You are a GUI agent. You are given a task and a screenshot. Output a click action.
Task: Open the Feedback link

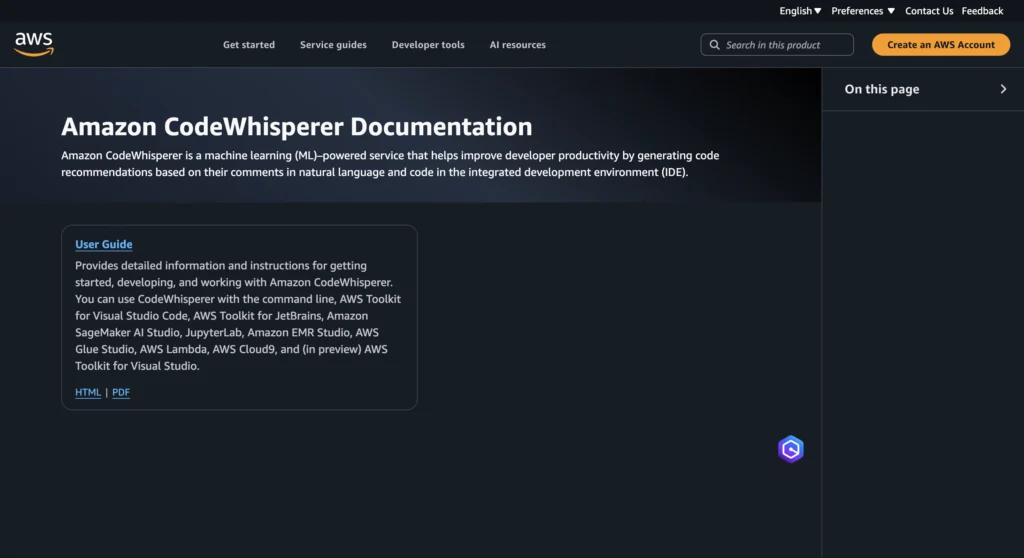[x=982, y=10]
